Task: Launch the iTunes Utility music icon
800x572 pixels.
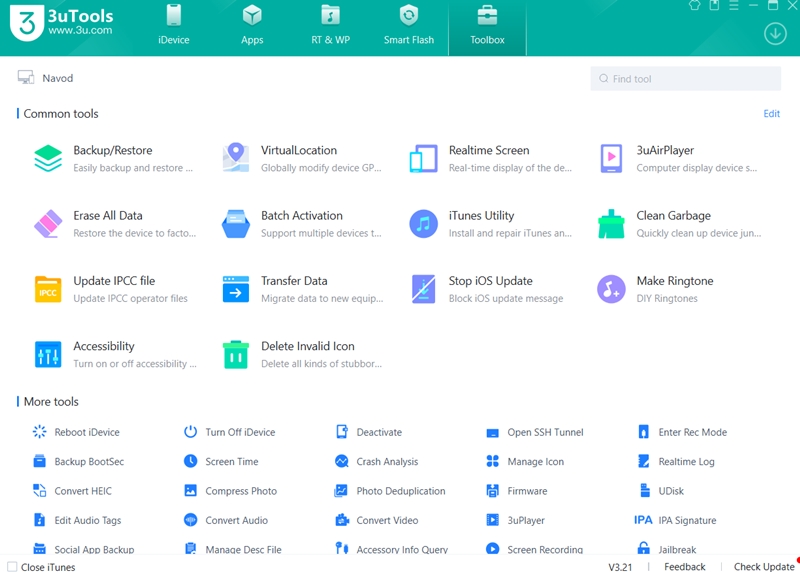Action: point(423,223)
